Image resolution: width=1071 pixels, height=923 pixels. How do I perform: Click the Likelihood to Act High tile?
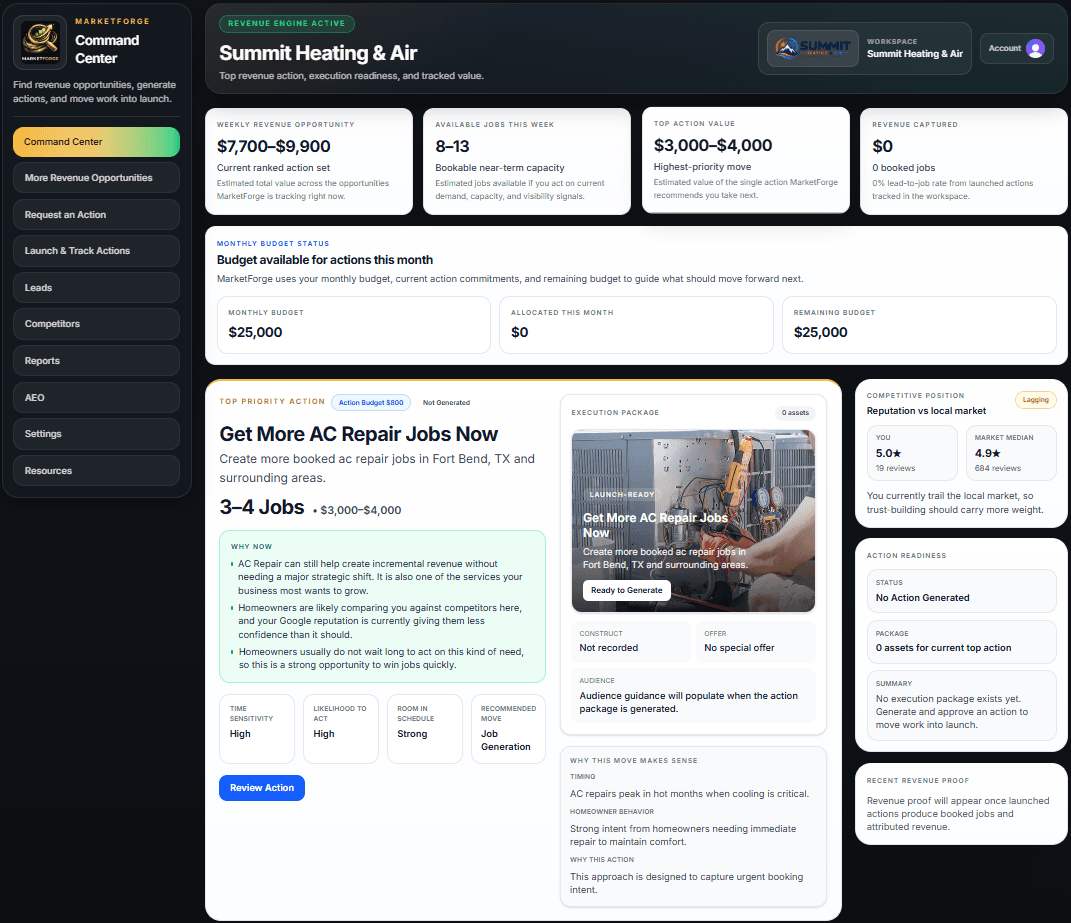tap(340, 729)
